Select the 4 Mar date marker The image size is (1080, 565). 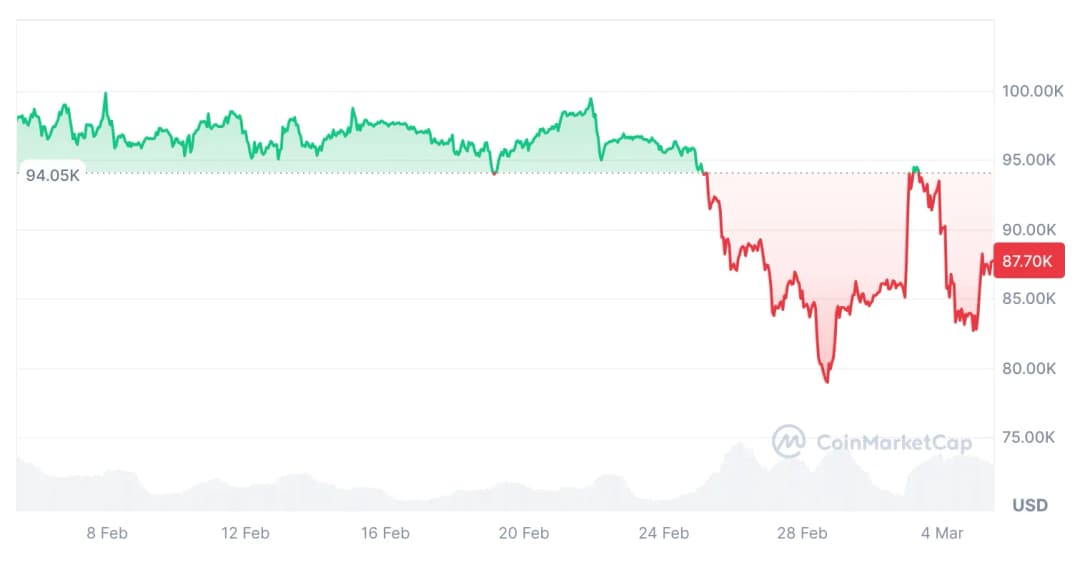point(941,533)
